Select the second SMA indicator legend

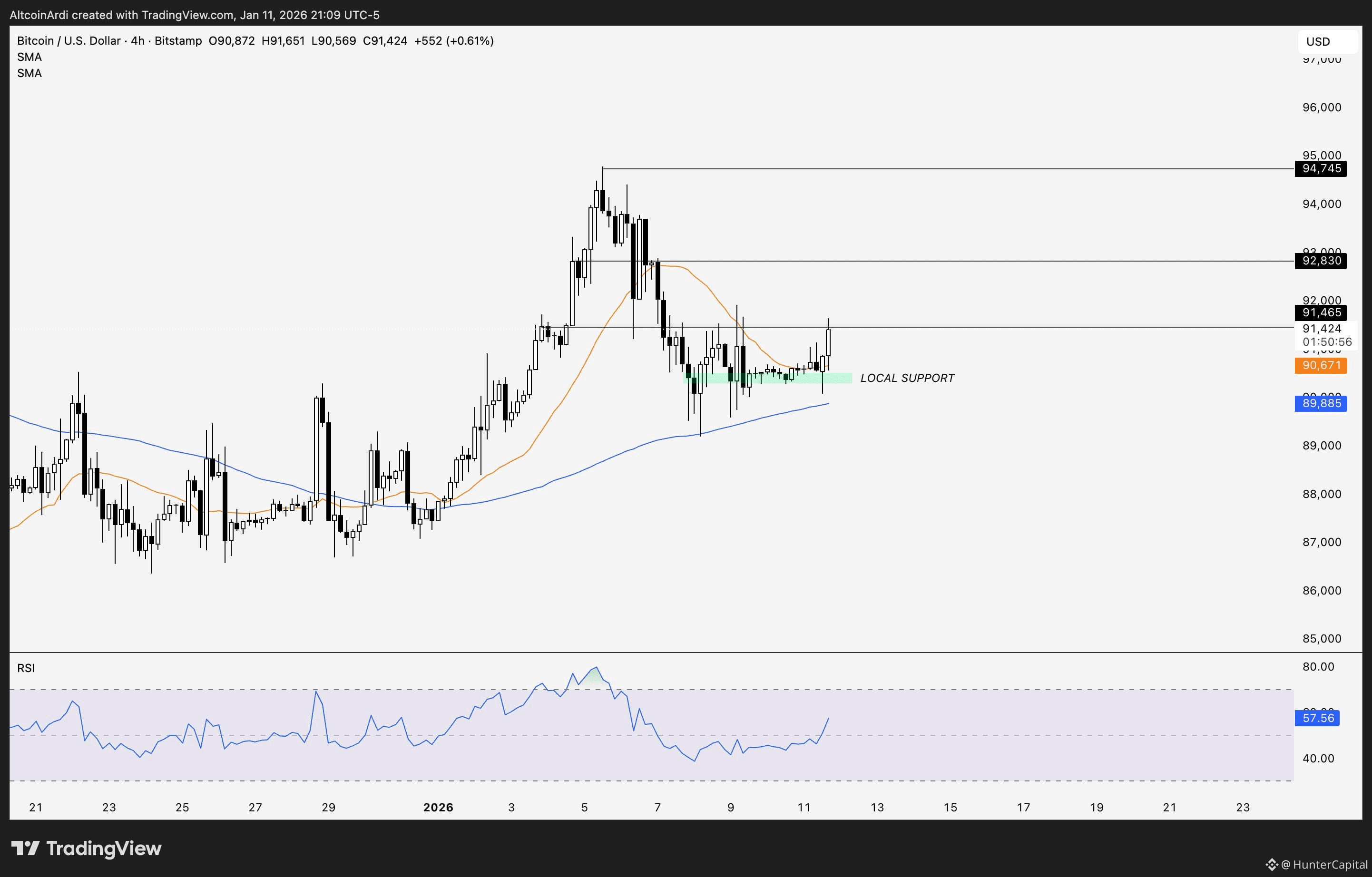(29, 73)
